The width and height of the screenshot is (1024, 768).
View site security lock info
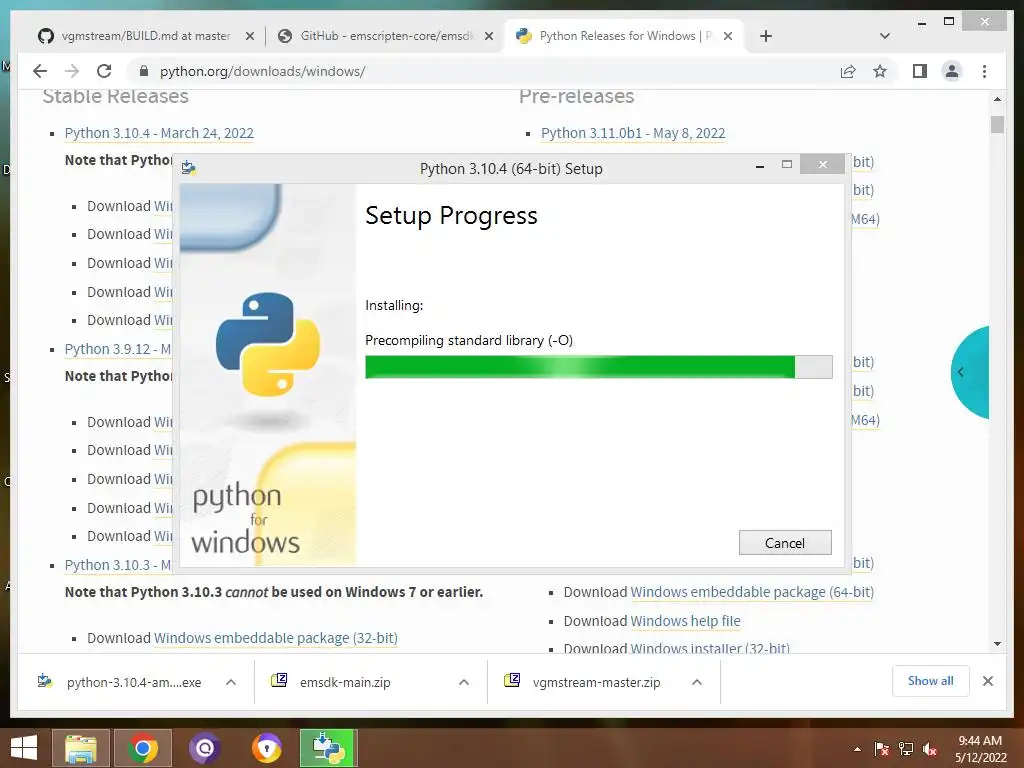(x=144, y=71)
